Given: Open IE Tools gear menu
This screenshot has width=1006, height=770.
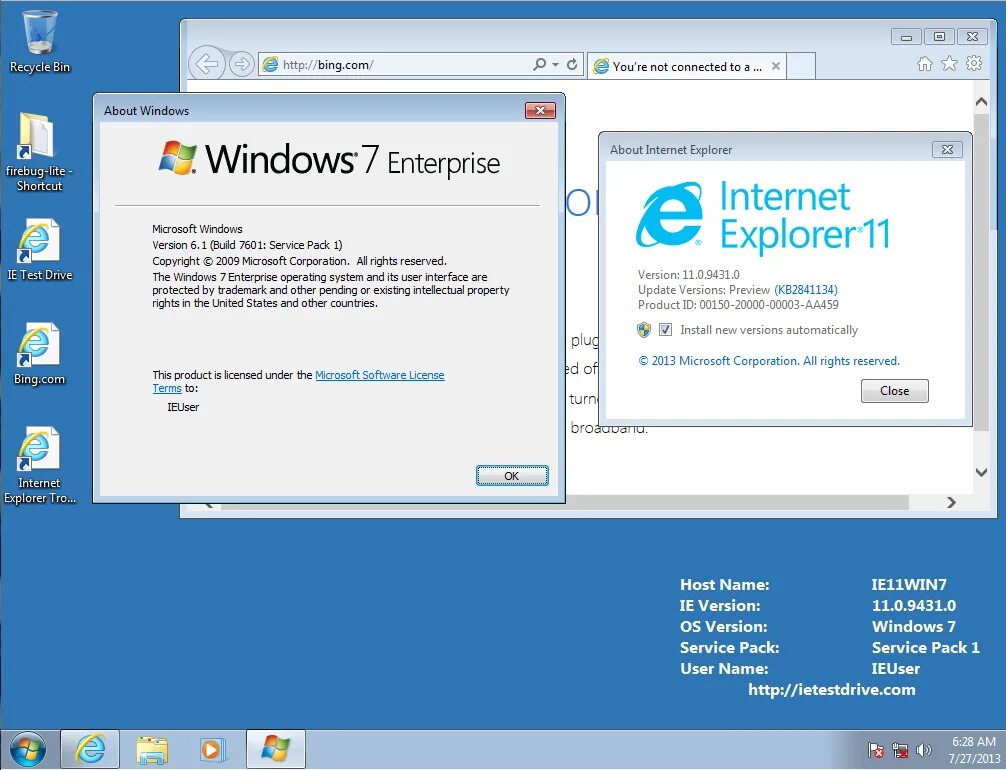Looking at the screenshot, I should tap(974, 64).
